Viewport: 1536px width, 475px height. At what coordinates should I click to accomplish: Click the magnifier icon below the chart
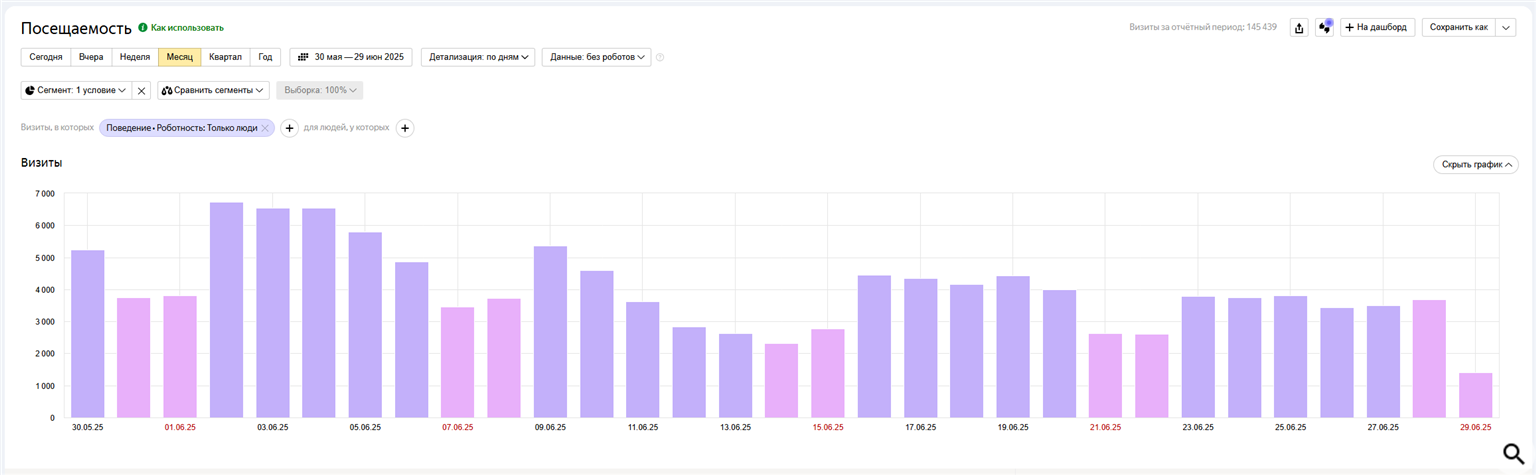click(1513, 454)
